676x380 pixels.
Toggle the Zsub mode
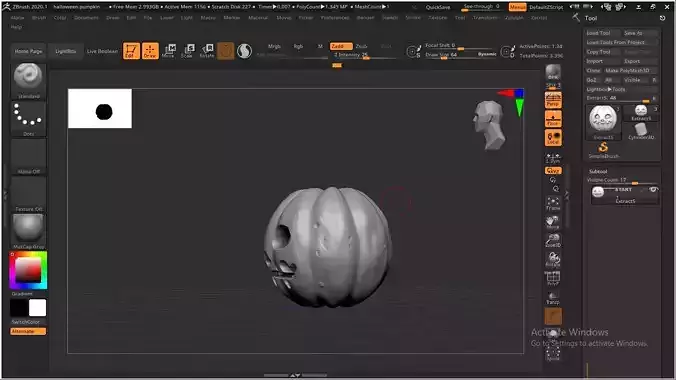[x=362, y=46]
